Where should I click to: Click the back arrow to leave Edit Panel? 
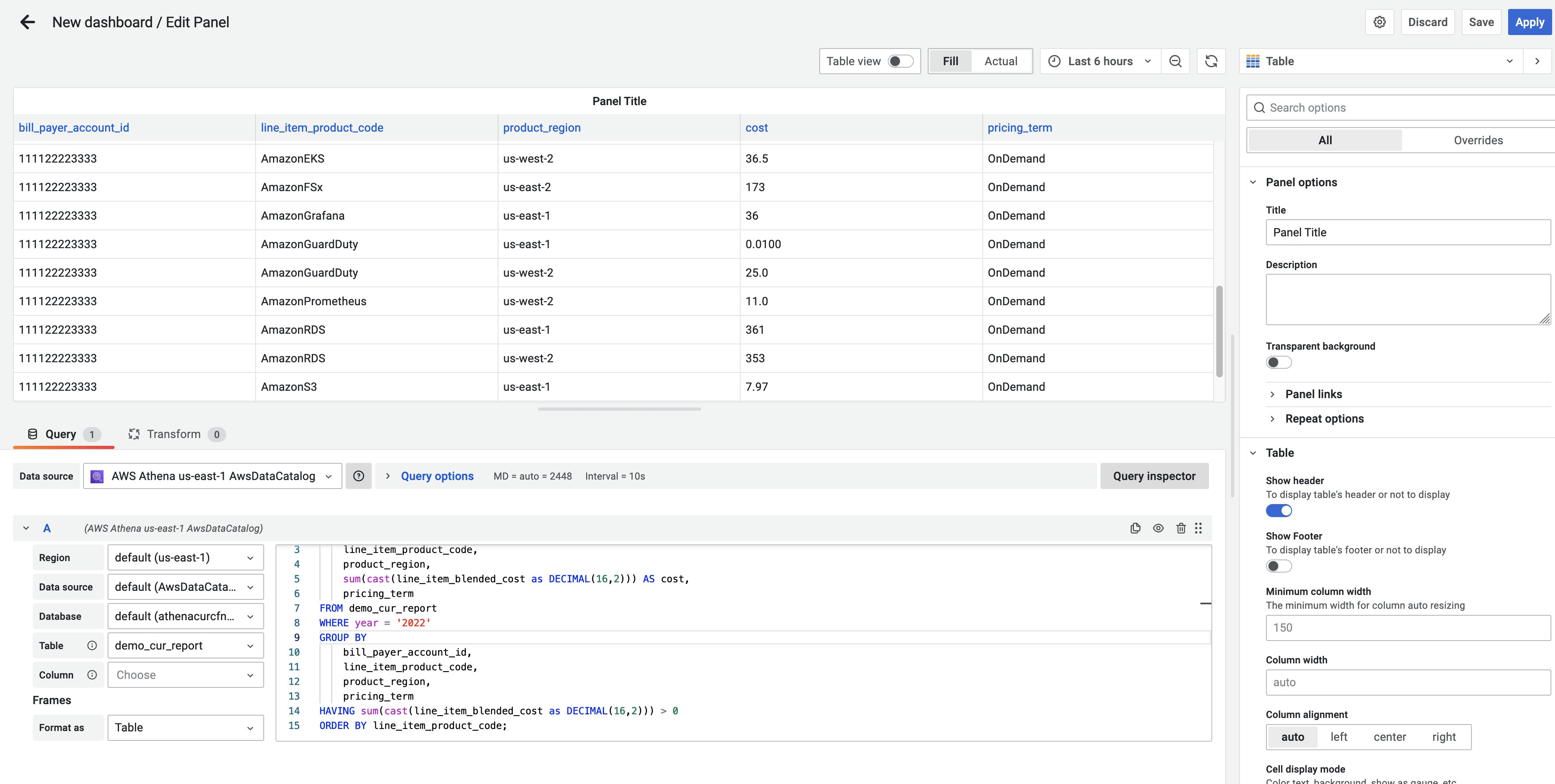pos(27,22)
